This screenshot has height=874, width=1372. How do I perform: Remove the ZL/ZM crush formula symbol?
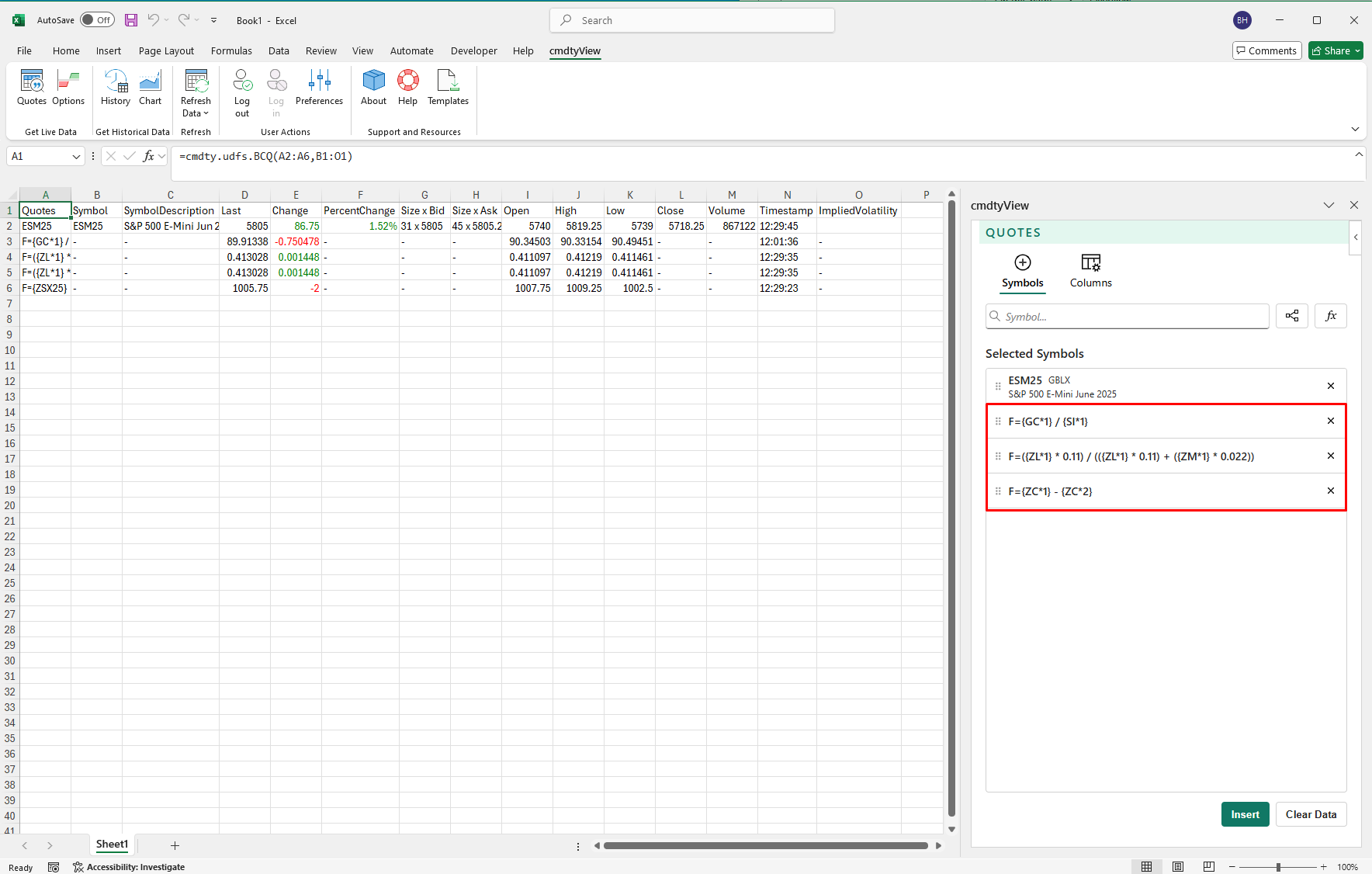coord(1331,456)
